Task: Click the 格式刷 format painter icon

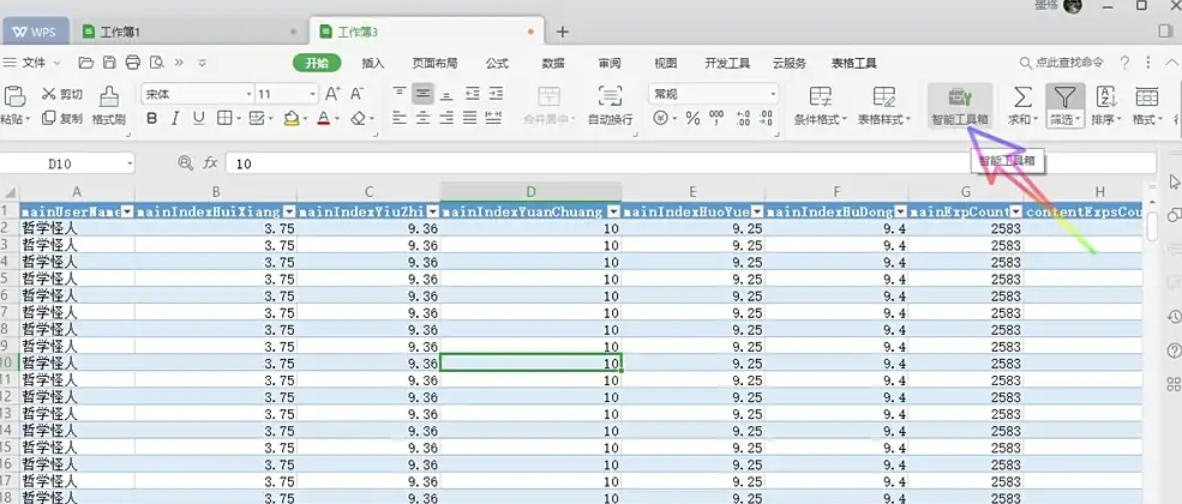Action: coord(108,97)
